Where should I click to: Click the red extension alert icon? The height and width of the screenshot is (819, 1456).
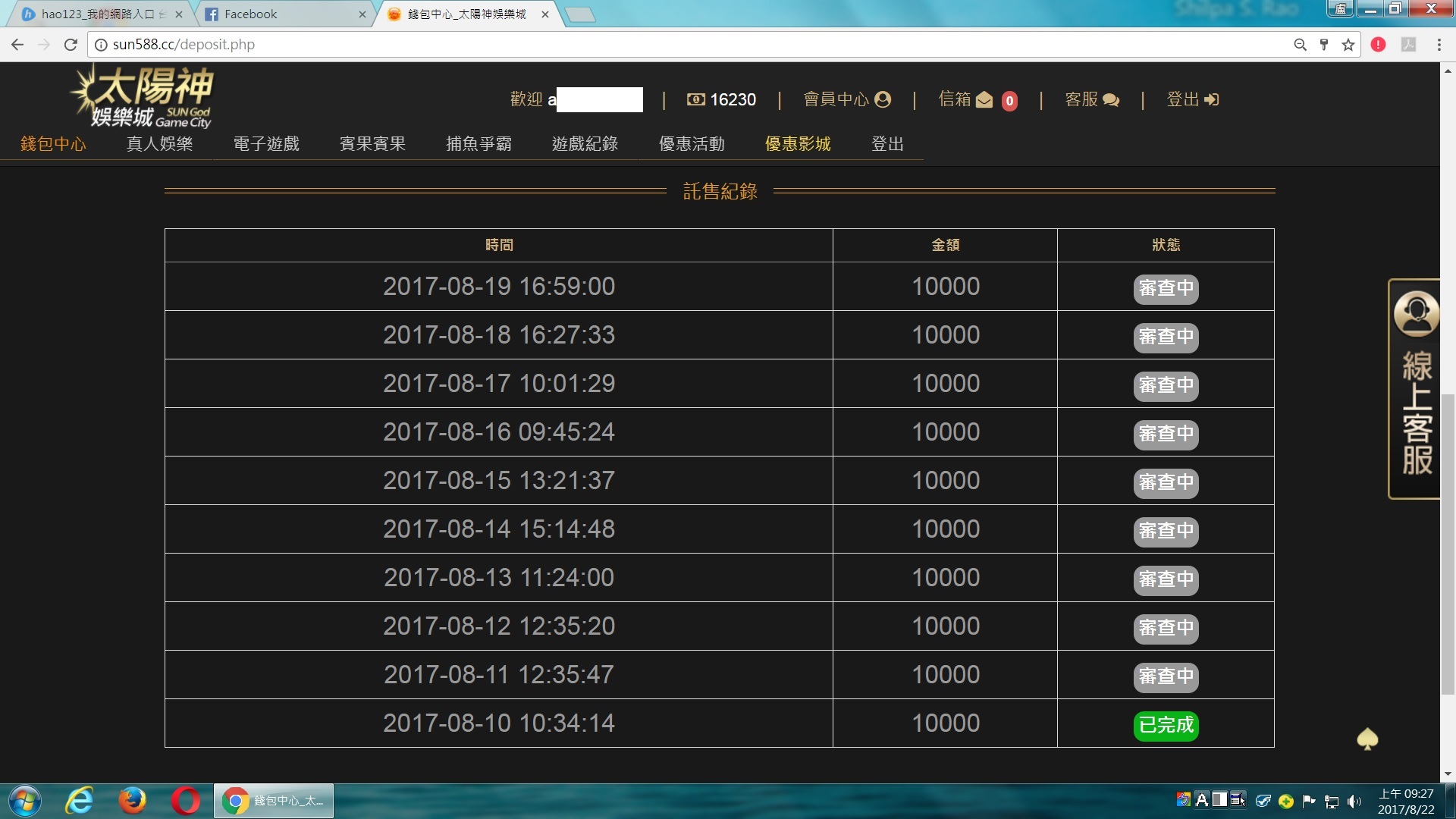pyautogui.click(x=1378, y=45)
